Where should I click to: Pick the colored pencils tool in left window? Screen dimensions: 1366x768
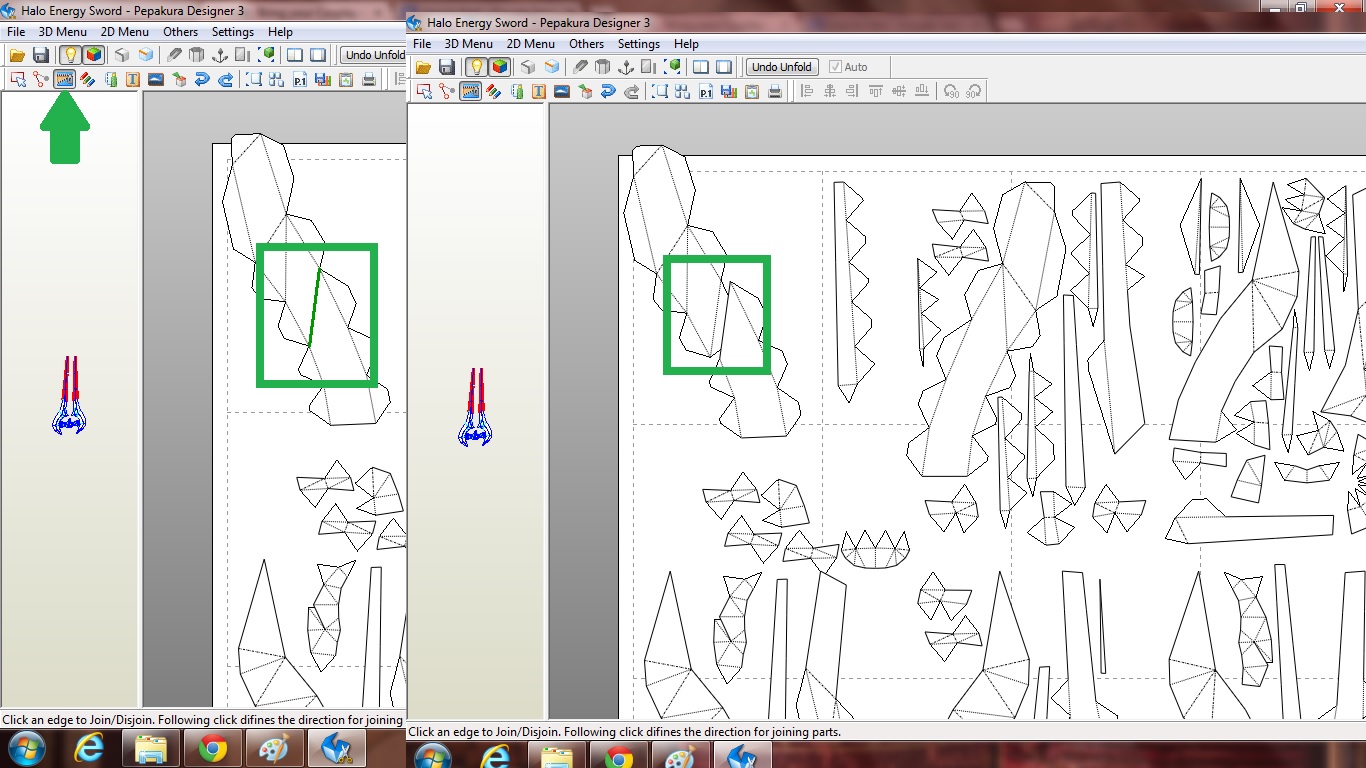(x=87, y=80)
